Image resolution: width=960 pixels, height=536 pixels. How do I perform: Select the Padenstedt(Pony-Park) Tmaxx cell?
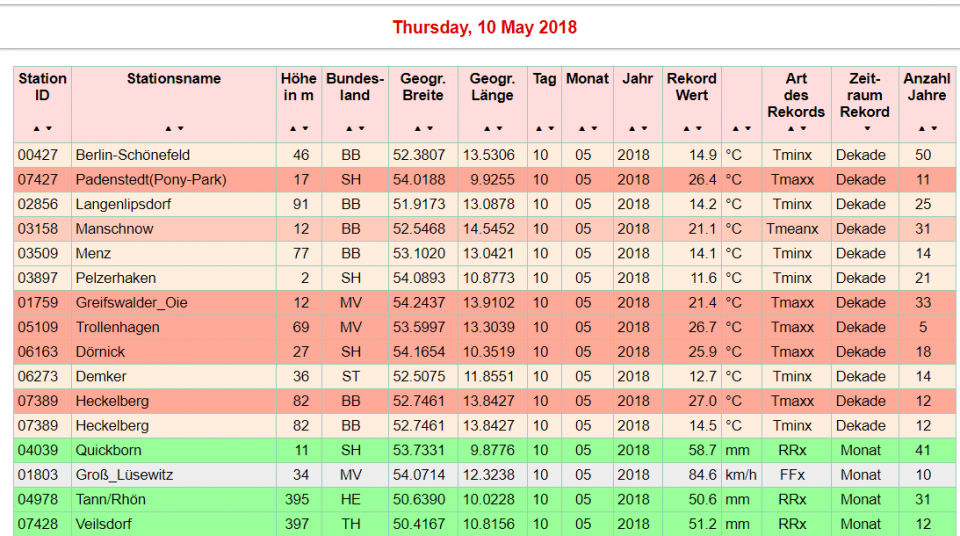[x=792, y=180]
